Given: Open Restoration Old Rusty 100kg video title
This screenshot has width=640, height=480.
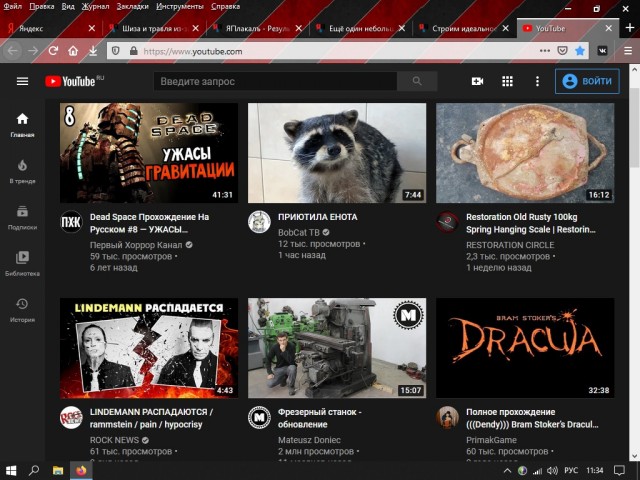Looking at the screenshot, I should coord(531,223).
